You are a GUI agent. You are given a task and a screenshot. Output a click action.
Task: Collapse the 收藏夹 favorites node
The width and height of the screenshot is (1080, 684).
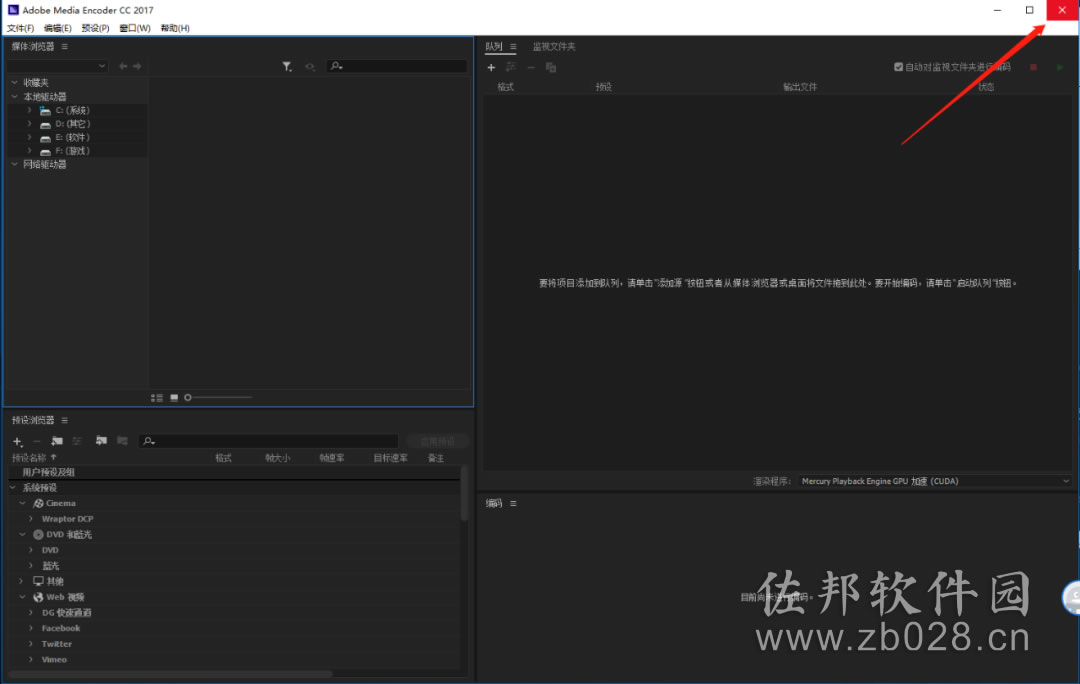[14, 83]
